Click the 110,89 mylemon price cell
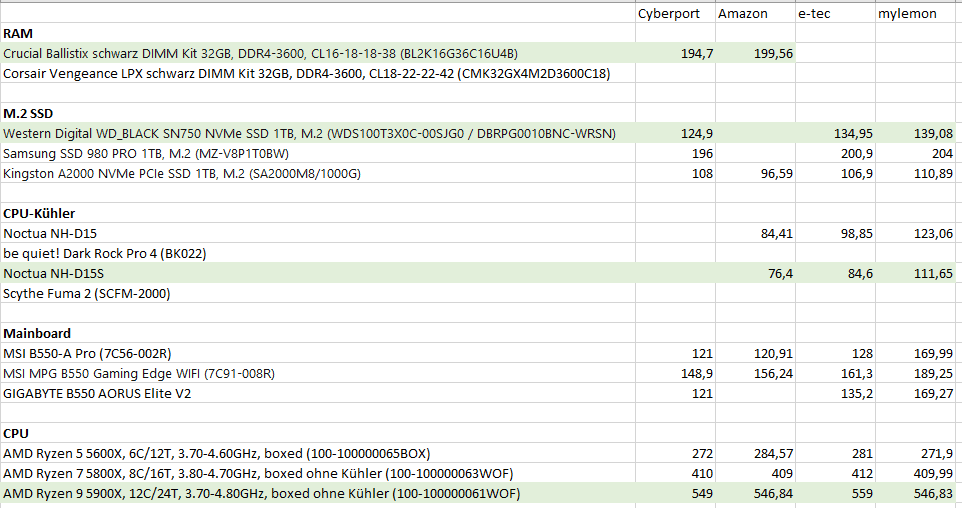Viewport: 962px width, 508px height. 915,174
